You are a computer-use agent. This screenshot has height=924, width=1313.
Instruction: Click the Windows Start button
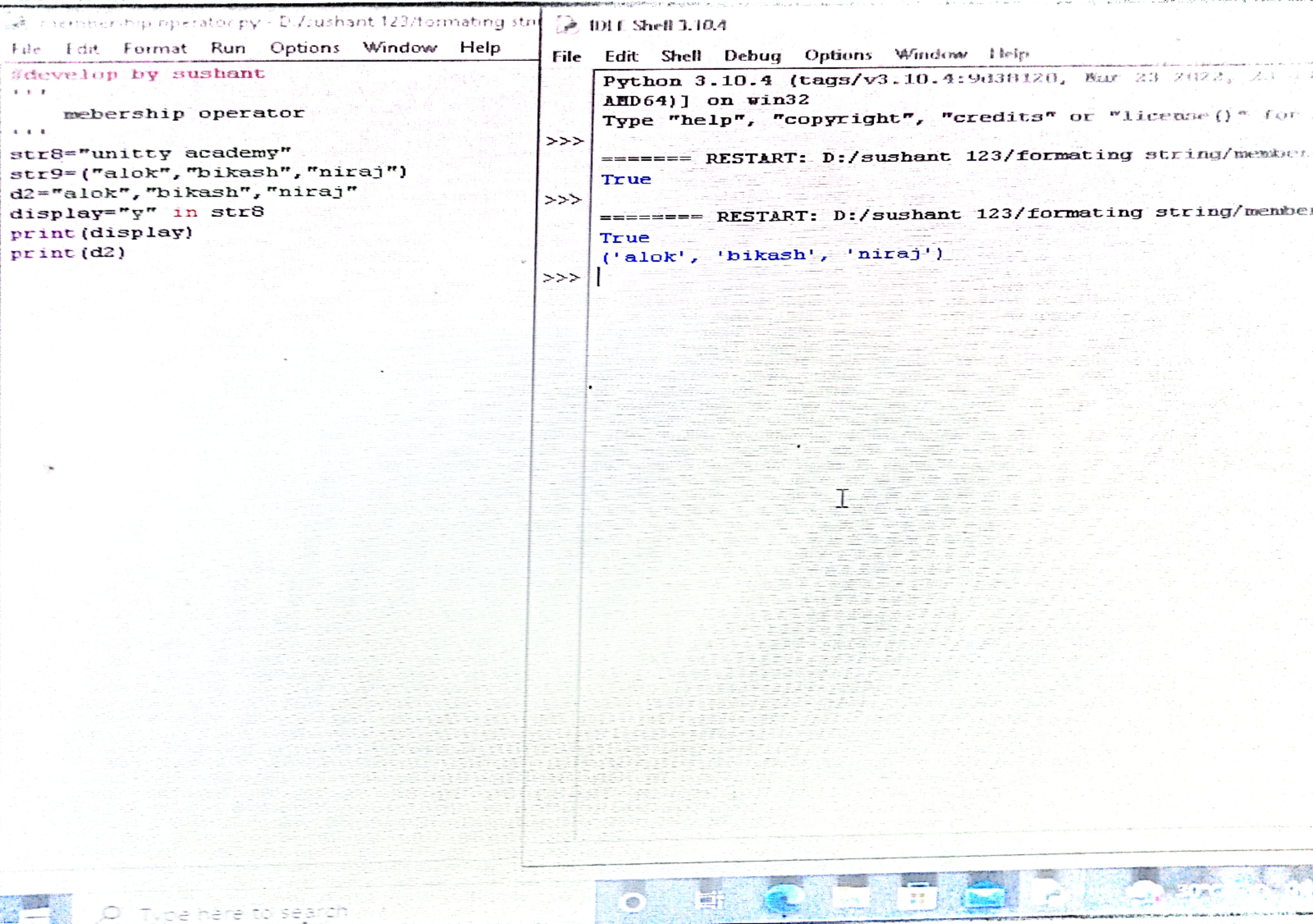click(36, 909)
